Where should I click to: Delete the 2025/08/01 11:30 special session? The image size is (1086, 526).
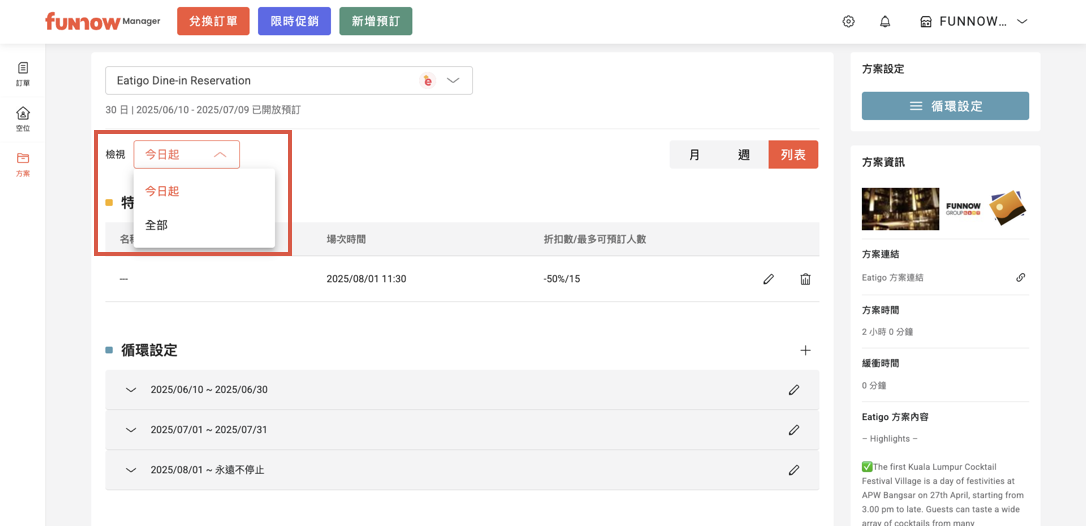[805, 279]
